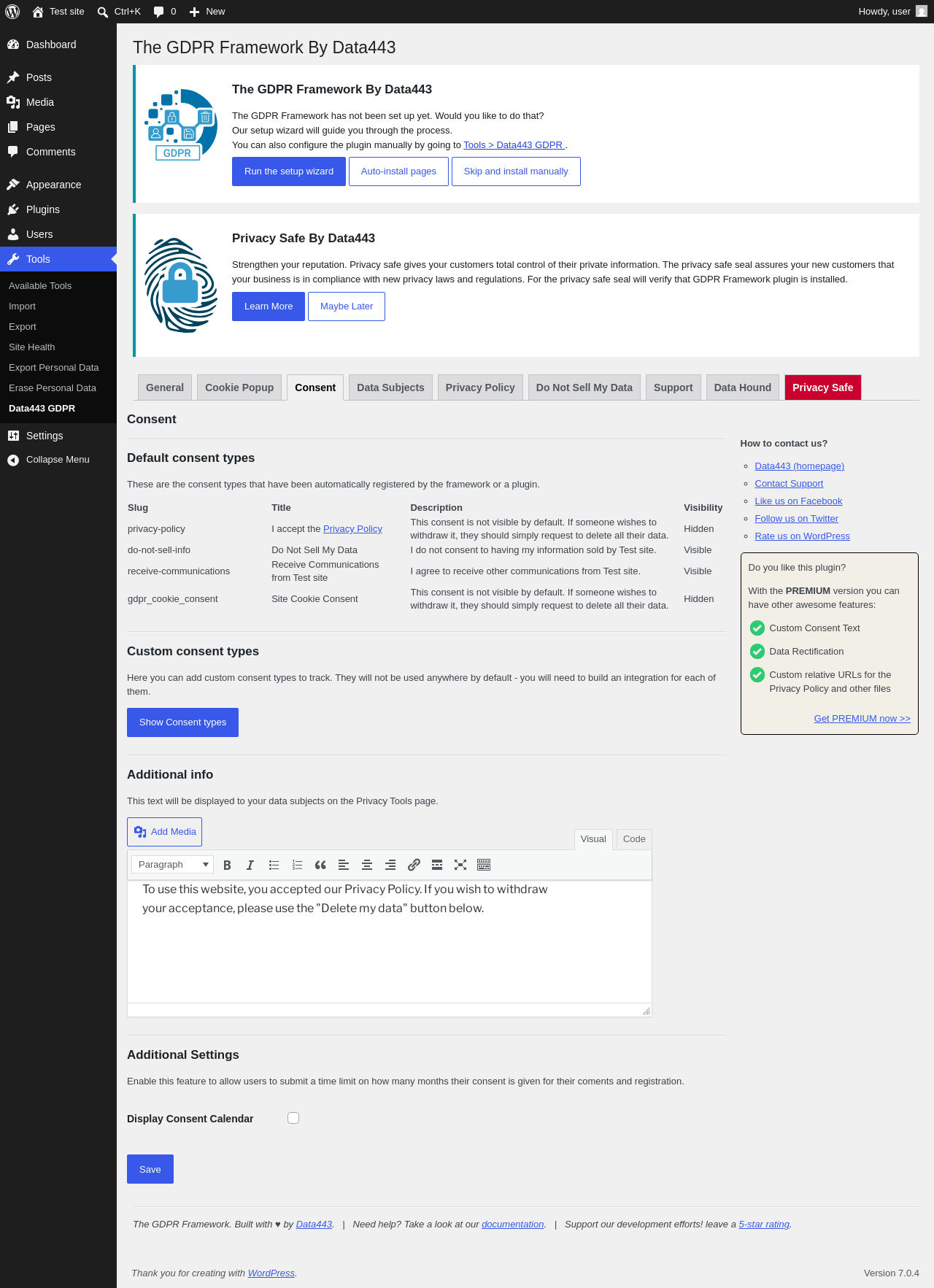Viewport: 934px width, 1288px height.
Task: Open Erase Personal Data submenu item
Action: point(53,388)
